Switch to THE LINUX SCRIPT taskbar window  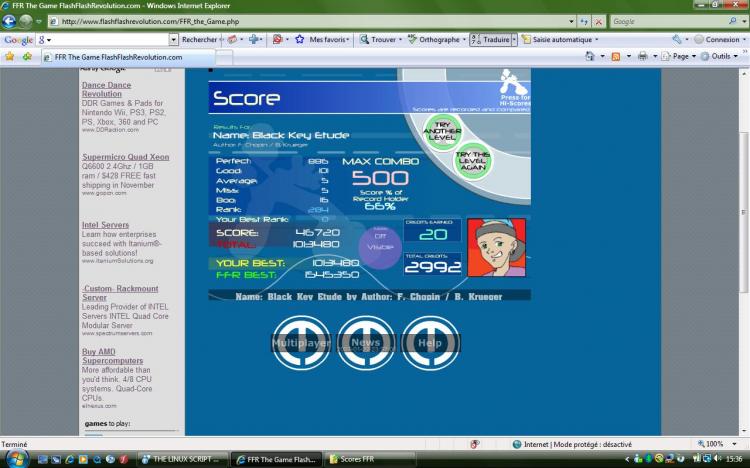181,459
